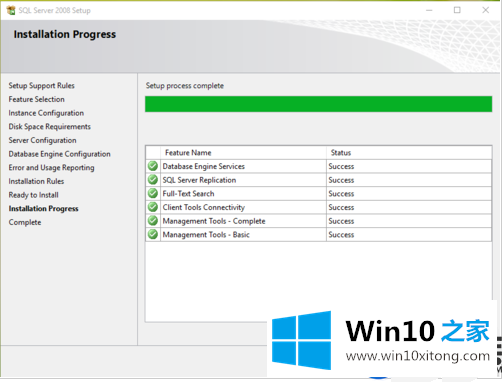
Task: Click the Feature Name column header
Action: point(188,153)
